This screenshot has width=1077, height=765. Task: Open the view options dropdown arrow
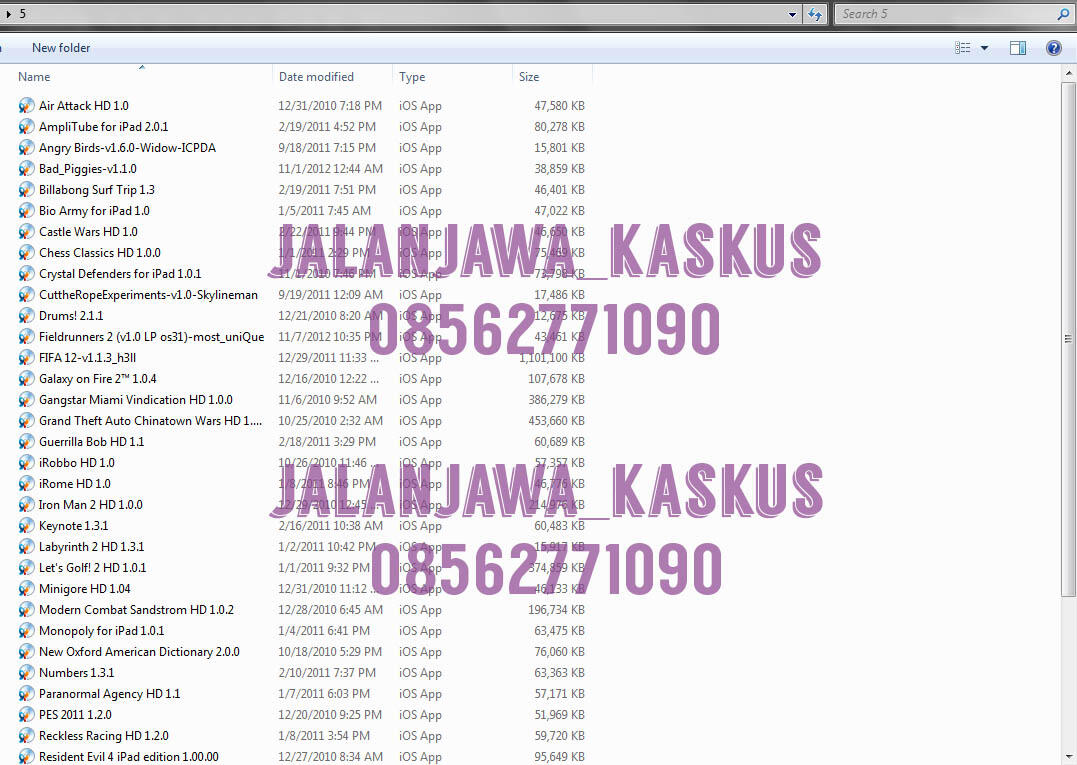pos(984,48)
